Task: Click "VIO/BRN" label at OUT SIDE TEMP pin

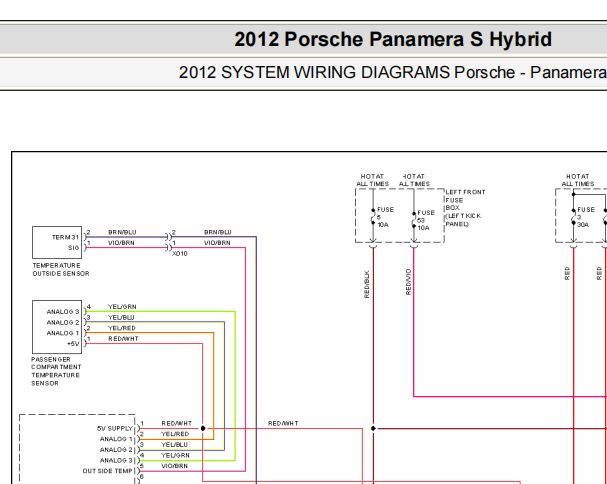Action: coord(175,466)
